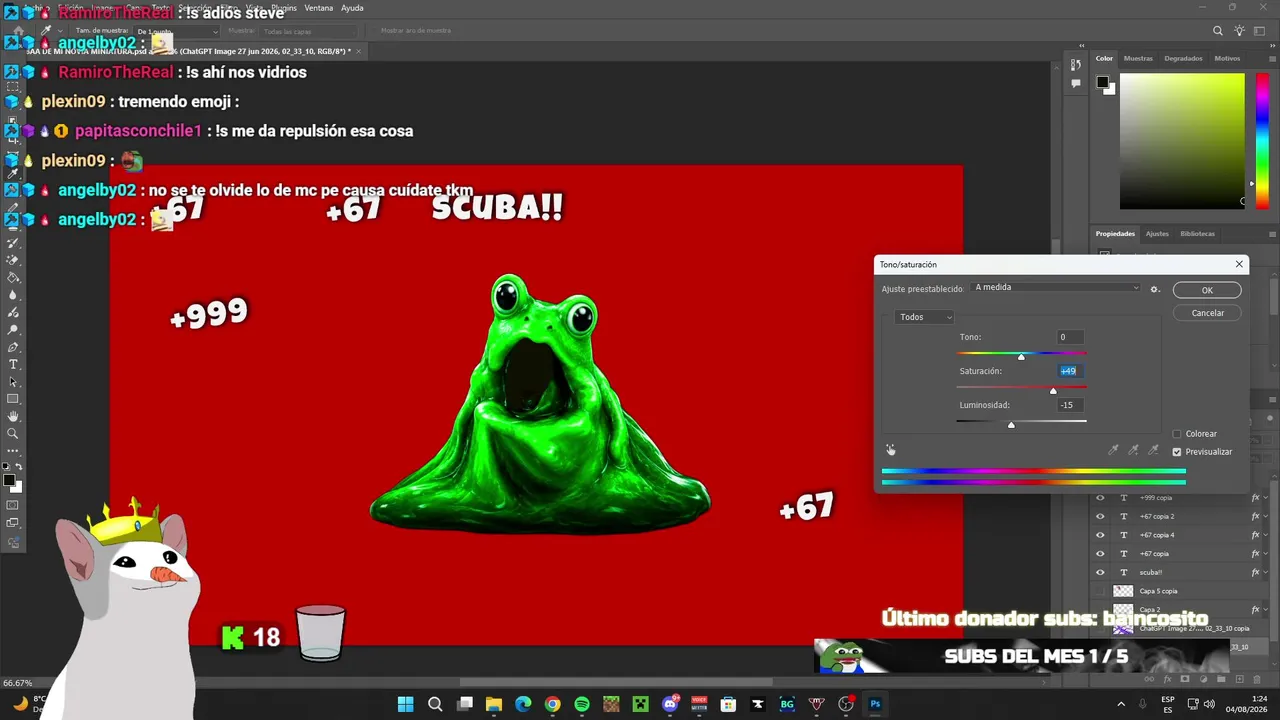Select the subtract-from-sample eyedropper
Image resolution: width=1280 pixels, height=720 pixels.
tap(1153, 450)
